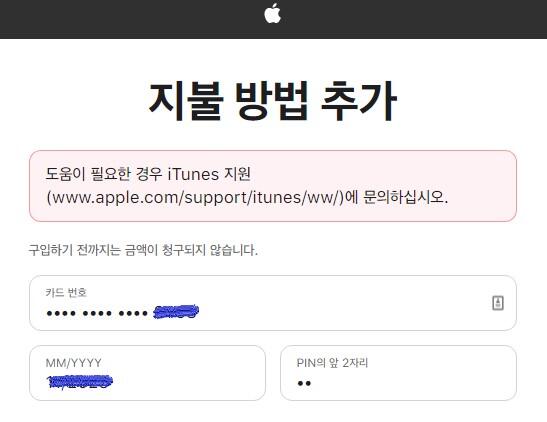Image resolution: width=547 pixels, height=422 pixels.
Task: Open the www.apple.com/support/itunes/ww/ address
Action: [x=195, y=197]
